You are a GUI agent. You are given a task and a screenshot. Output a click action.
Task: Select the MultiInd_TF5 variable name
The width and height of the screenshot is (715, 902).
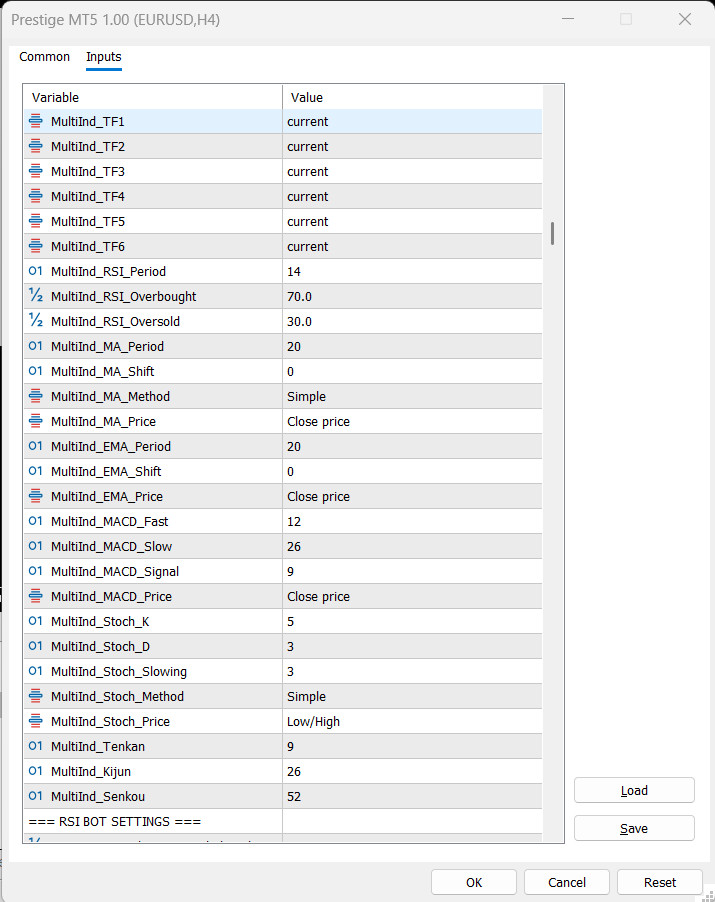87,221
